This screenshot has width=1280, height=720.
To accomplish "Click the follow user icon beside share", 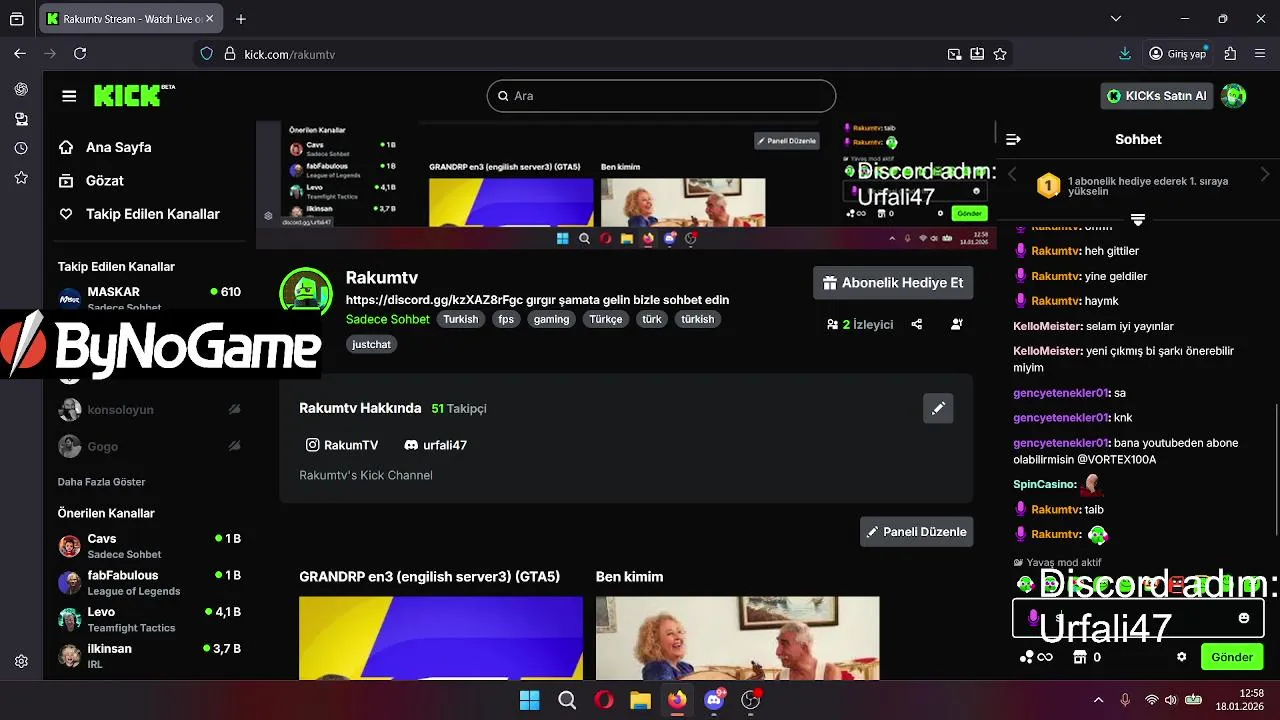I will tap(957, 324).
